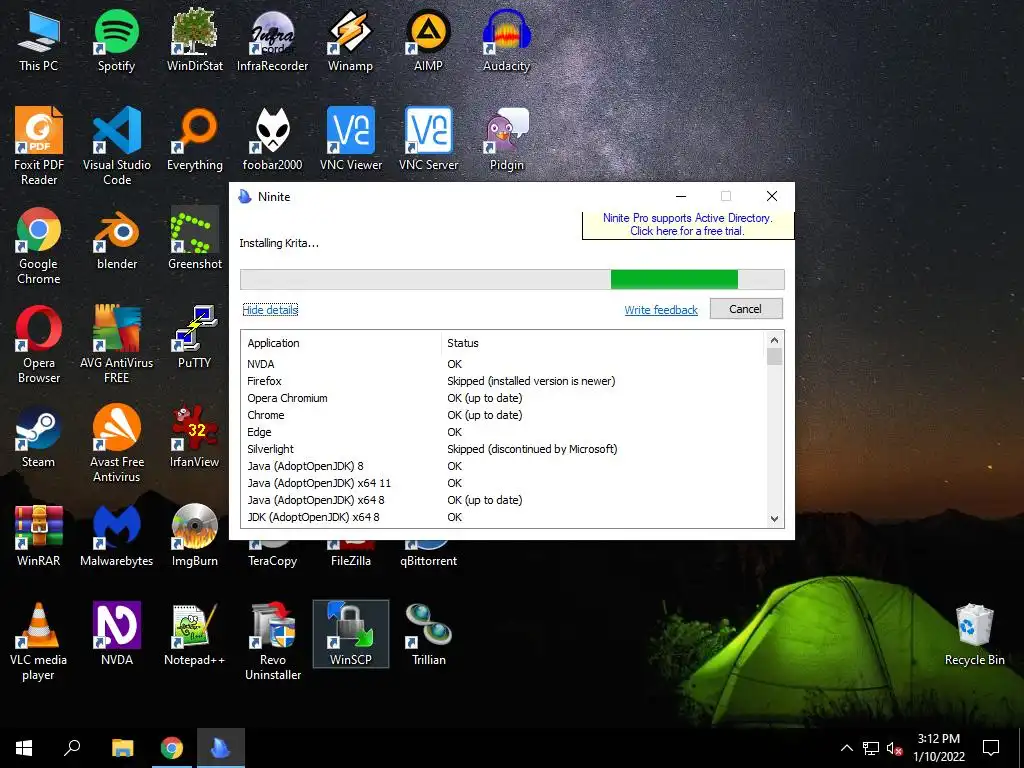
Task: Click the Notepad++ desktop icon
Action: coord(195,635)
